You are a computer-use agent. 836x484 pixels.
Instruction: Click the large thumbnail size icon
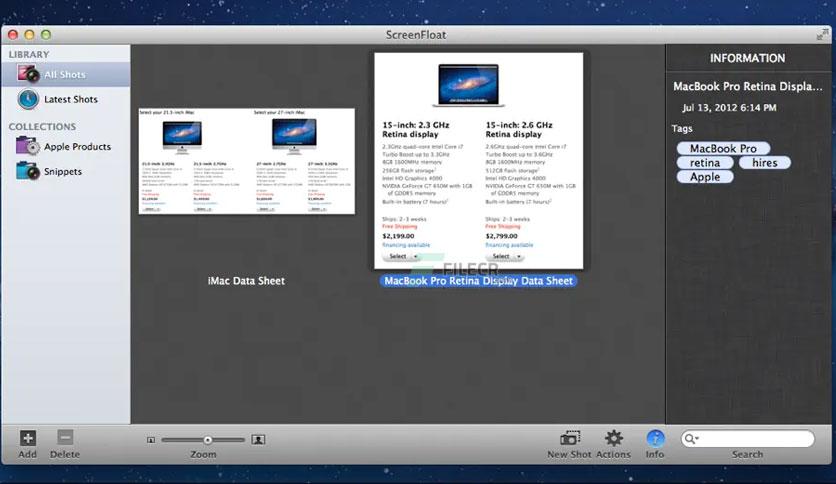click(258, 439)
